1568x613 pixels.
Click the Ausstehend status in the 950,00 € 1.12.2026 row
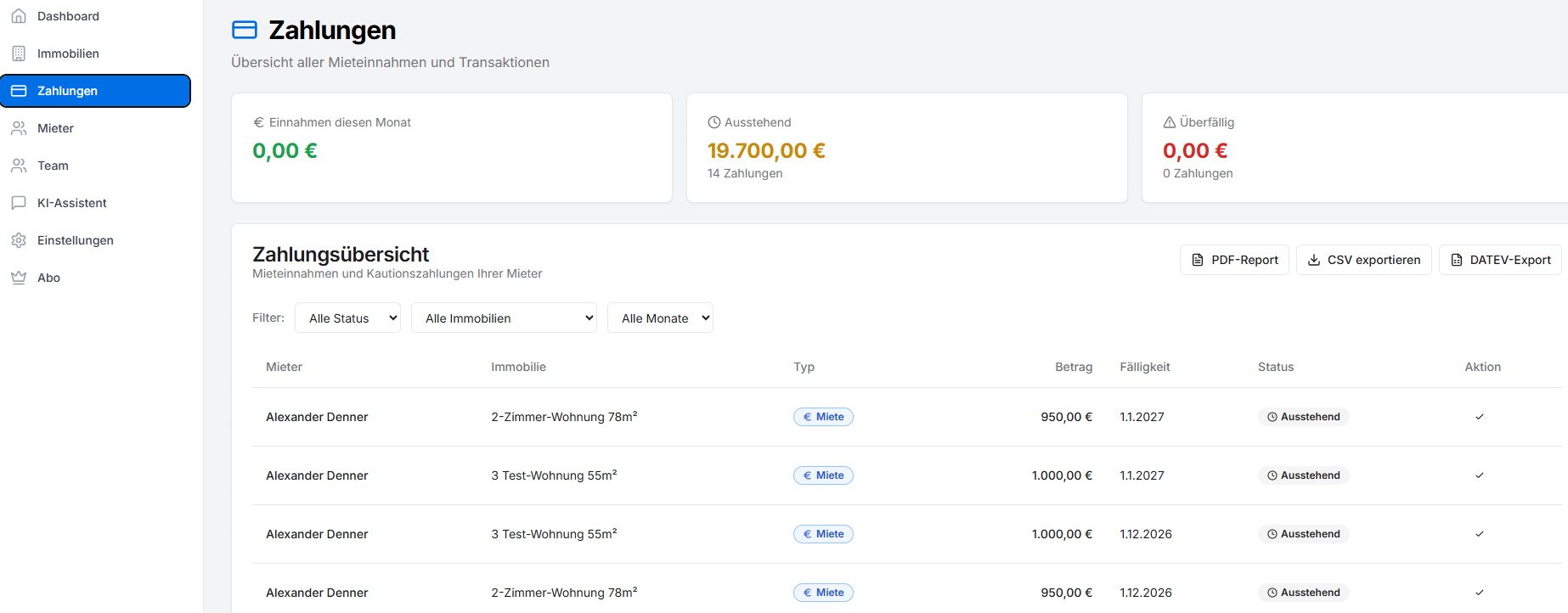(1303, 593)
